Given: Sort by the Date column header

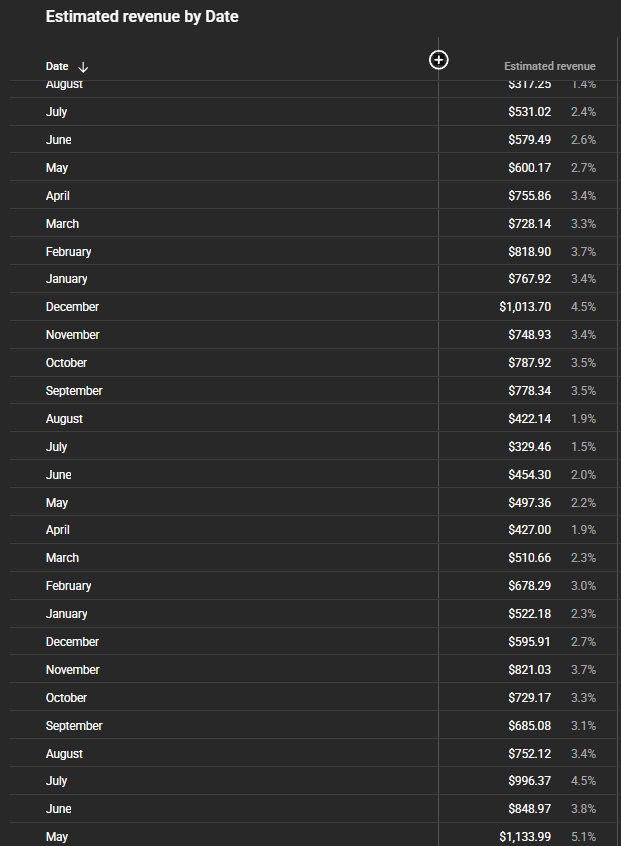Looking at the screenshot, I should (57, 66).
